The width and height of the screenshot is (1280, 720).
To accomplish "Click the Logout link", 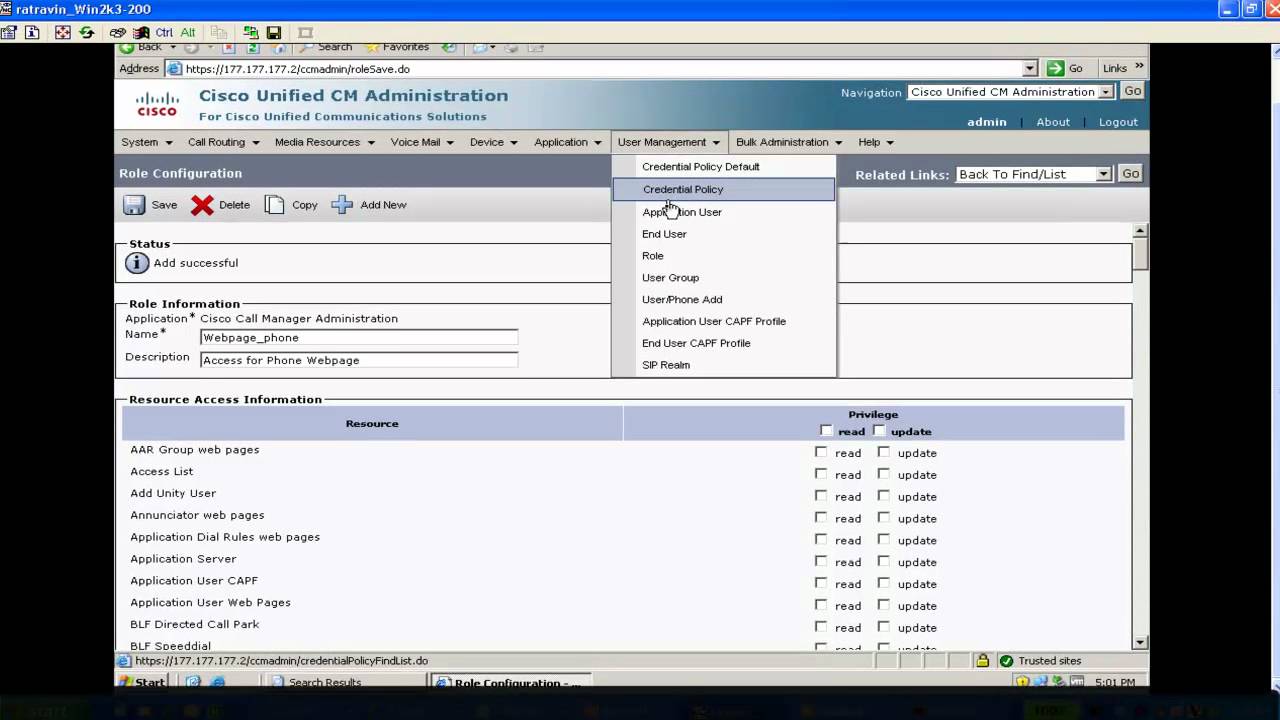I will pyautogui.click(x=1118, y=122).
